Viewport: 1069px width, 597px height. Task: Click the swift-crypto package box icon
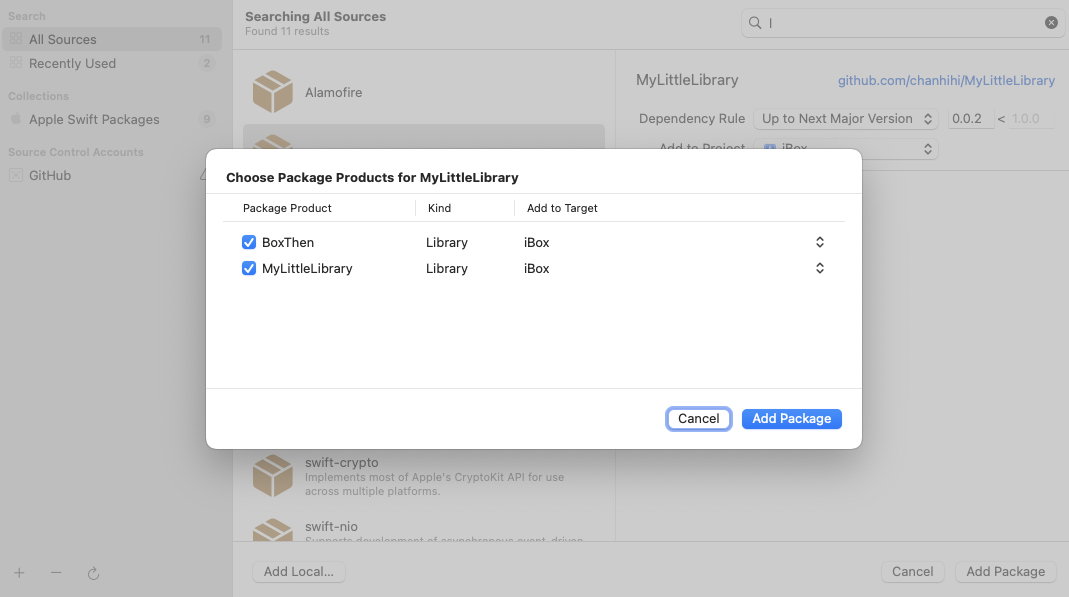273,475
